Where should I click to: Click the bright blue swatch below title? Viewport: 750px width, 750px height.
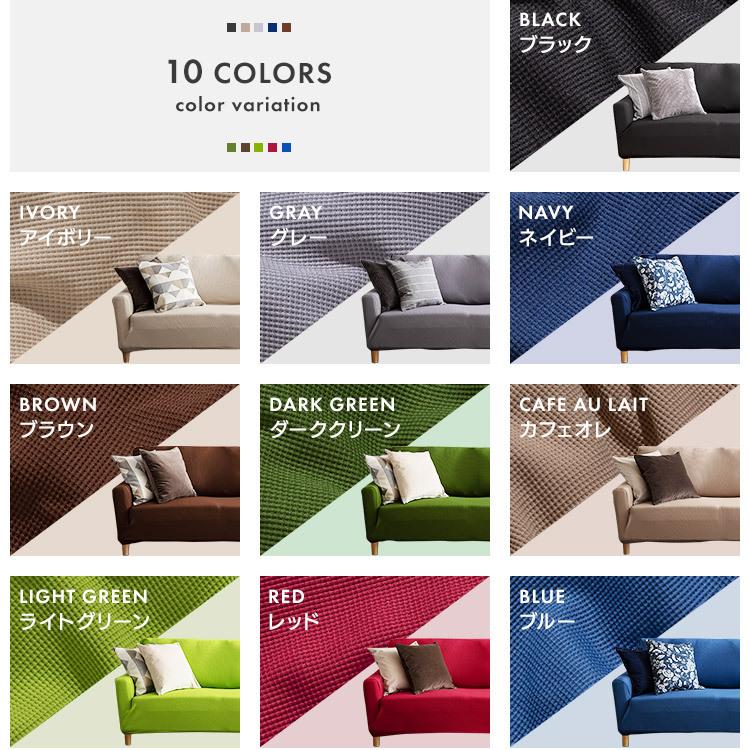coord(287,147)
